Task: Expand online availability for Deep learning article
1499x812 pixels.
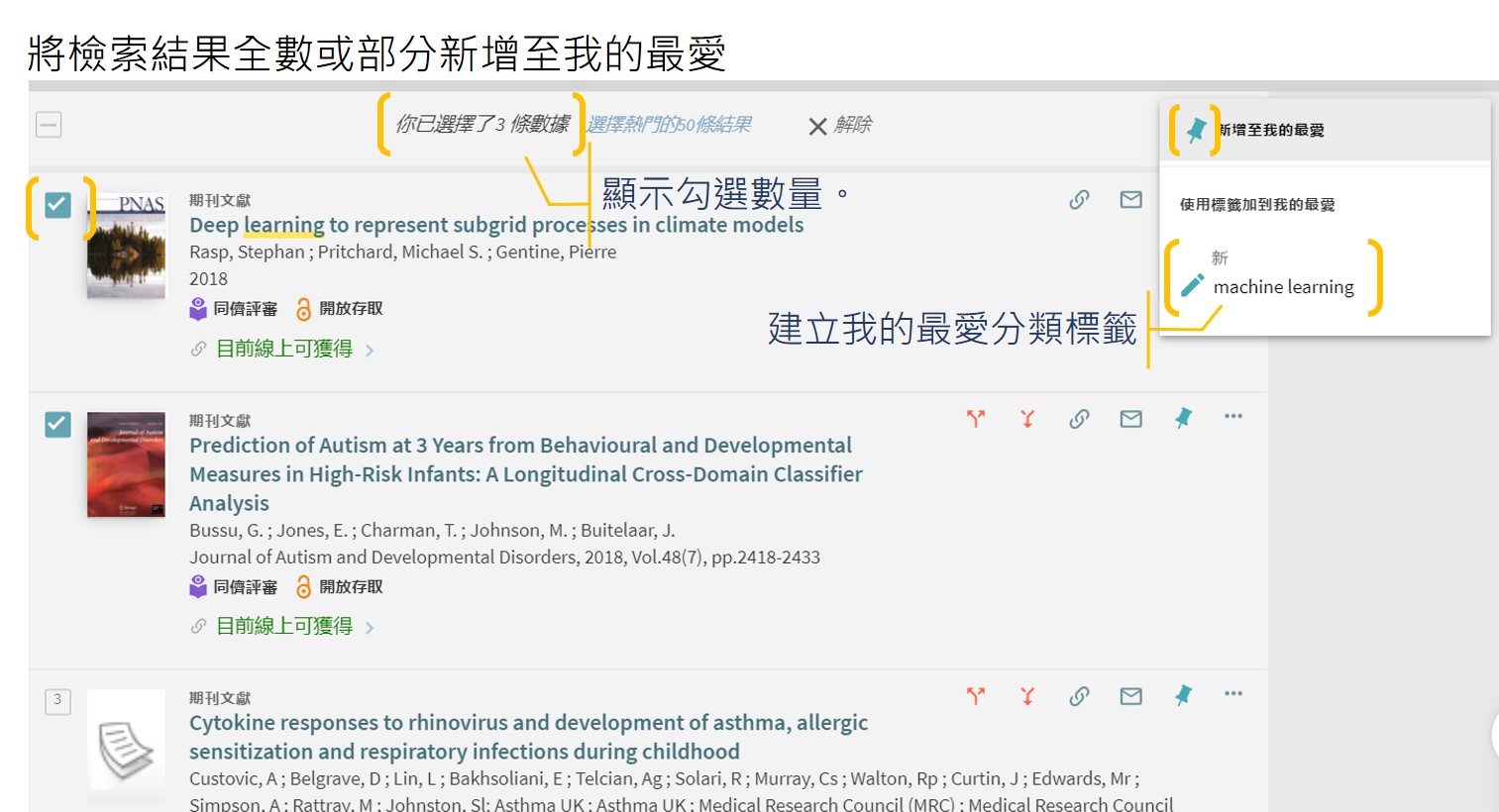Action: pos(284,349)
